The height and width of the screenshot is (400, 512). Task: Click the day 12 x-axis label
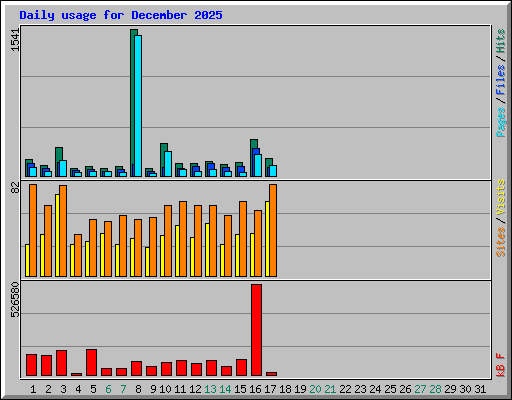(195, 389)
